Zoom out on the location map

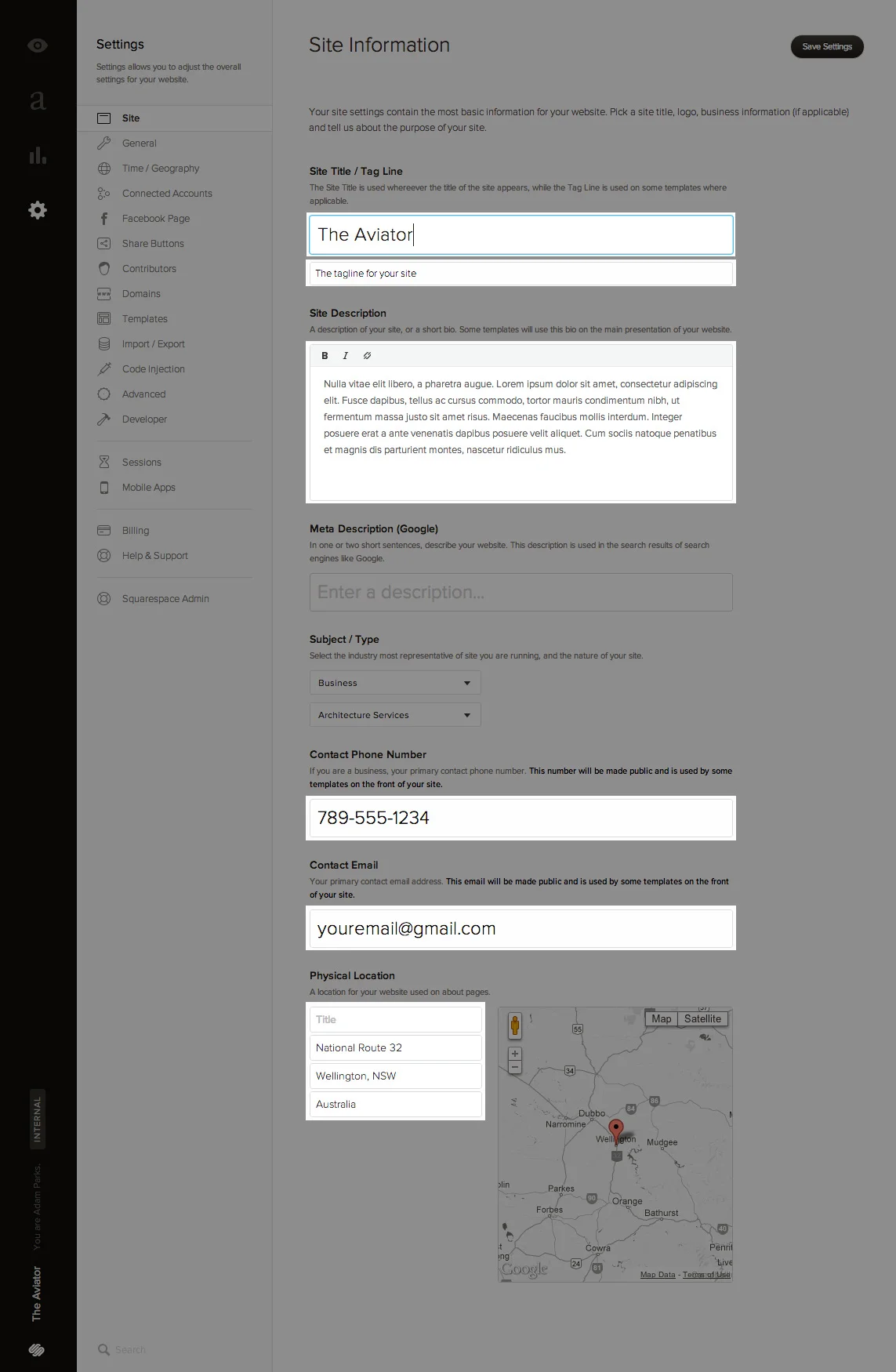click(515, 1067)
